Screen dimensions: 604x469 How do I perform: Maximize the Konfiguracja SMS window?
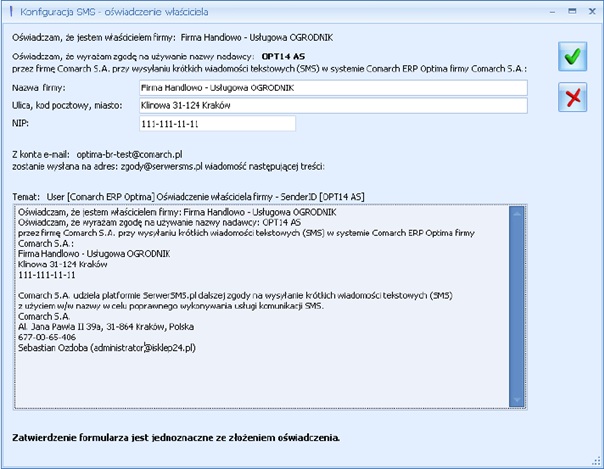(x=572, y=12)
